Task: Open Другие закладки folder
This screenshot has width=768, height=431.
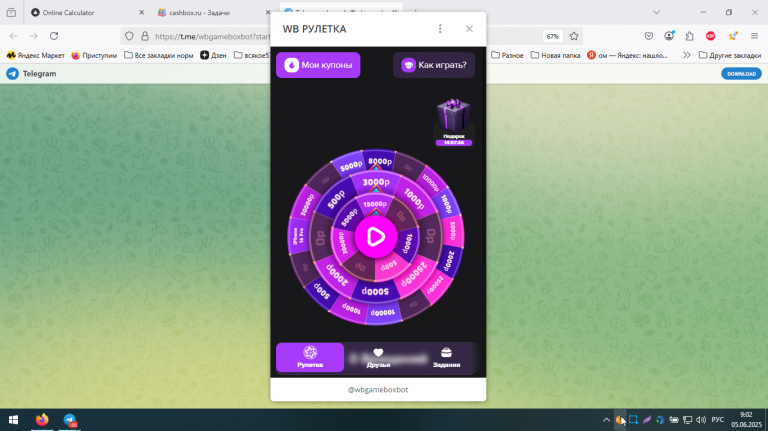Action: 730,55
